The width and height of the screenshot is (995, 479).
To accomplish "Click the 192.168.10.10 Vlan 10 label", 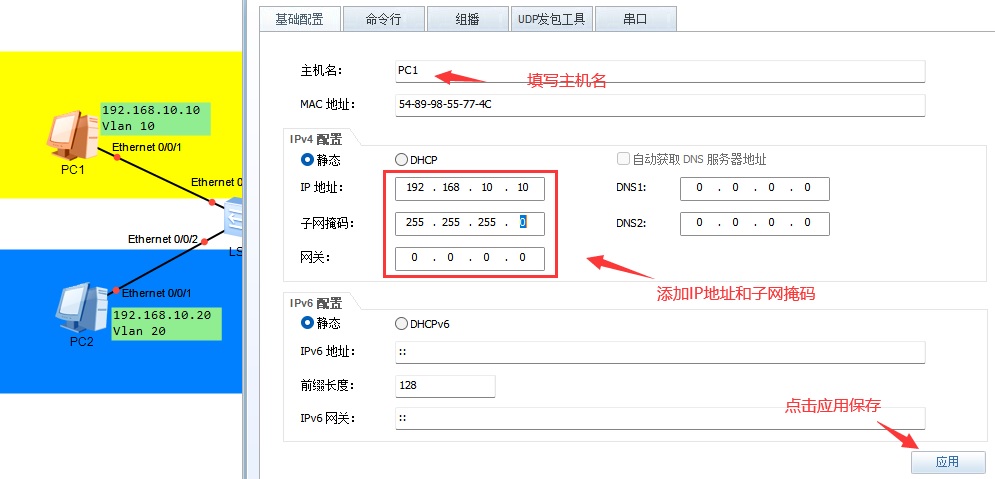I will 155,118.
